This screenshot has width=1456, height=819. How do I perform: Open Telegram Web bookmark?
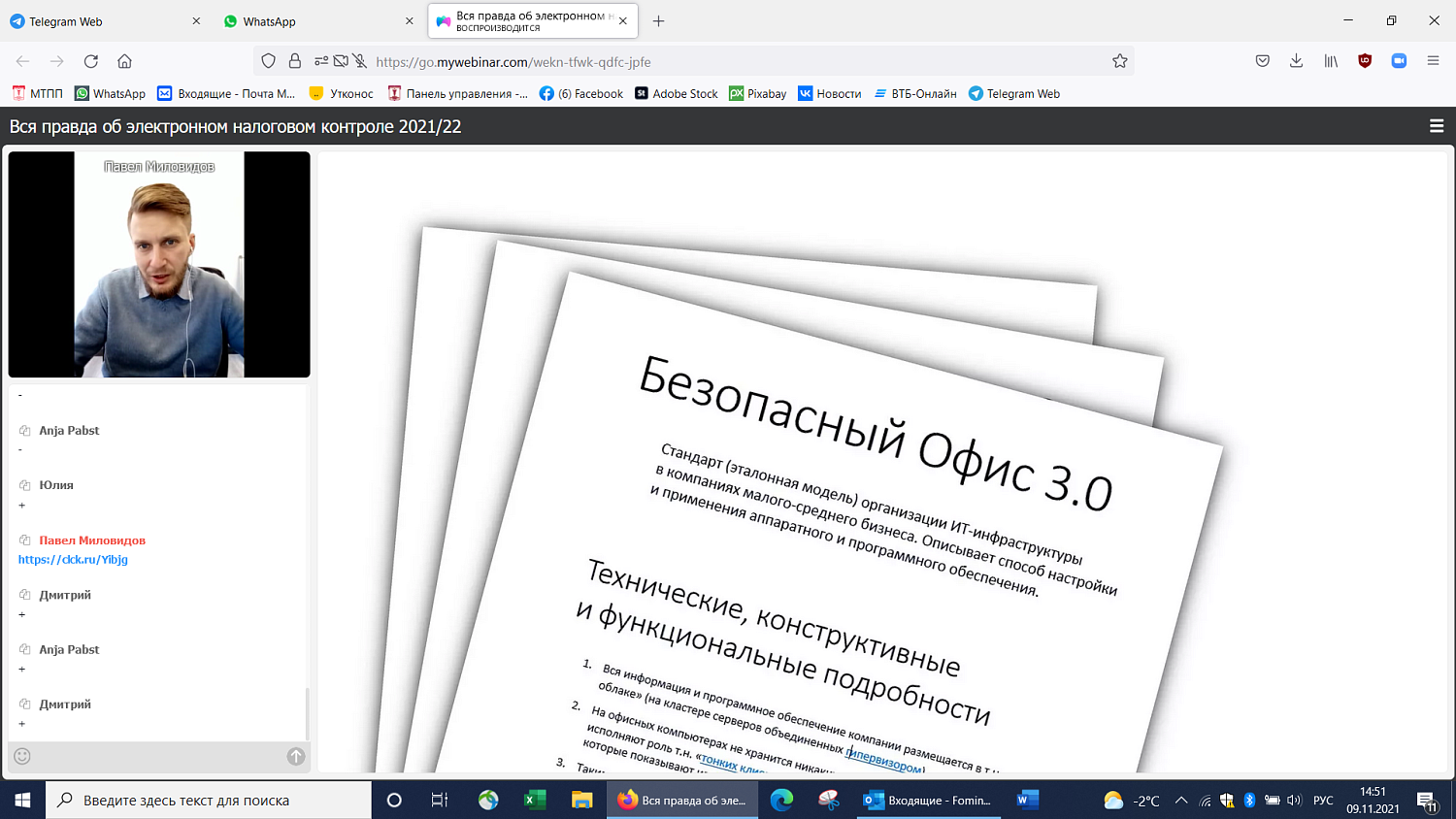click(x=1014, y=94)
